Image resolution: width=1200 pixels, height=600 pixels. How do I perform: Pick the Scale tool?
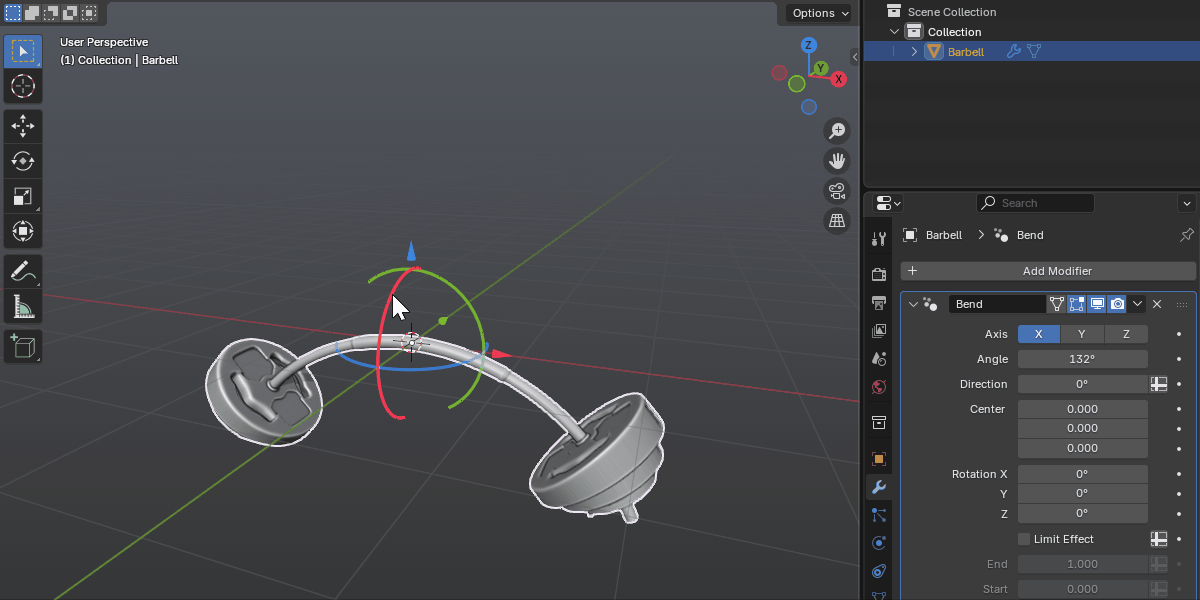(x=22, y=196)
